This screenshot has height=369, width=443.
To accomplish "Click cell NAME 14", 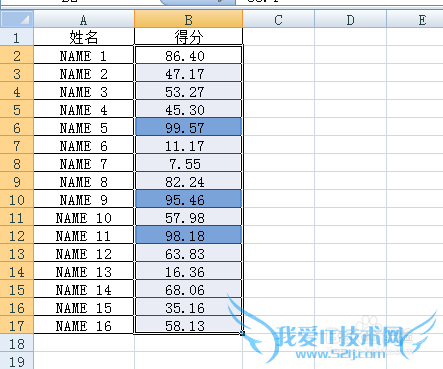I will 84,289.
